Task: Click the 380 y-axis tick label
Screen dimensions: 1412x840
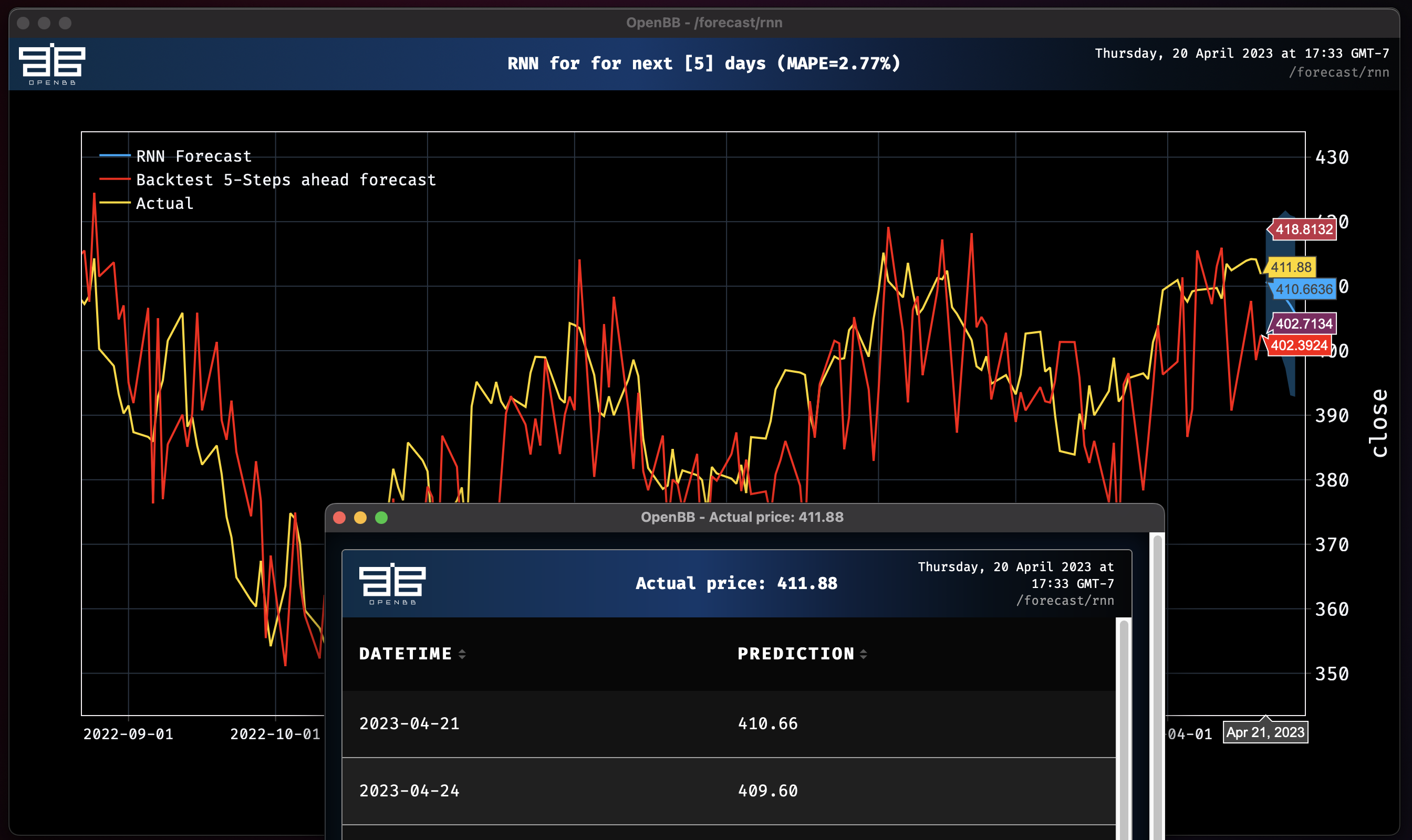Action: 1332,480
